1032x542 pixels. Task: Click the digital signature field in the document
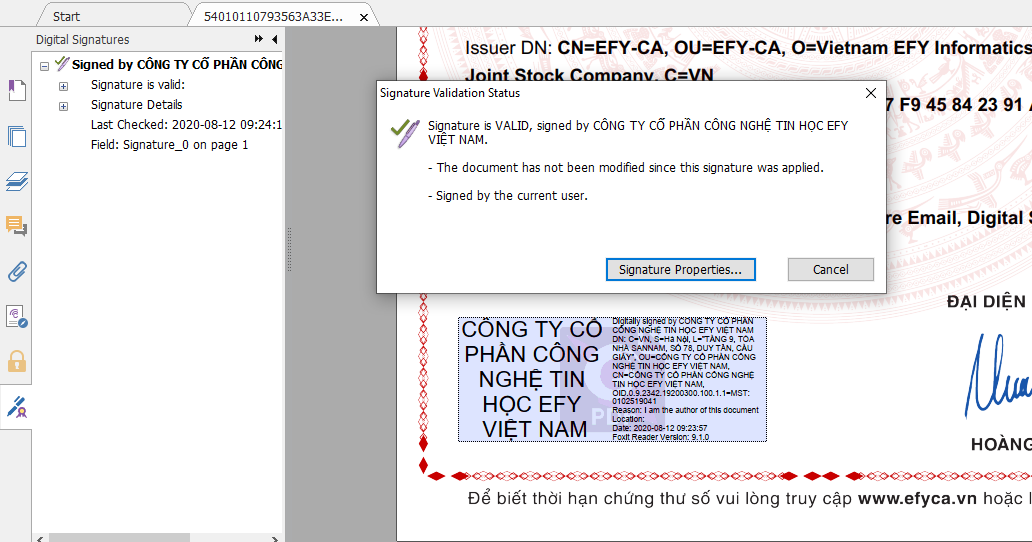tap(612, 380)
